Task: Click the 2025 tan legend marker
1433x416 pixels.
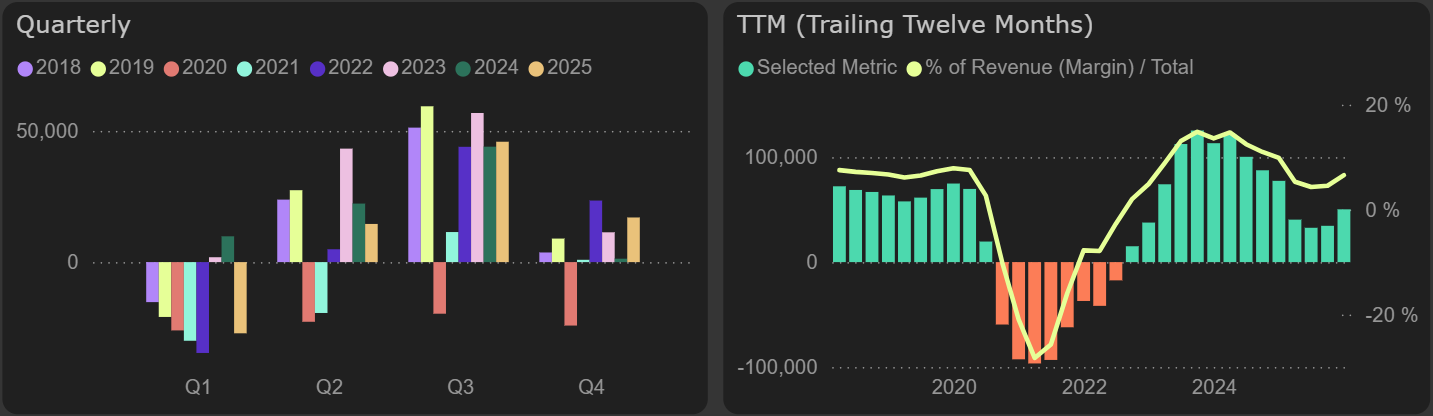Action: coord(536,68)
